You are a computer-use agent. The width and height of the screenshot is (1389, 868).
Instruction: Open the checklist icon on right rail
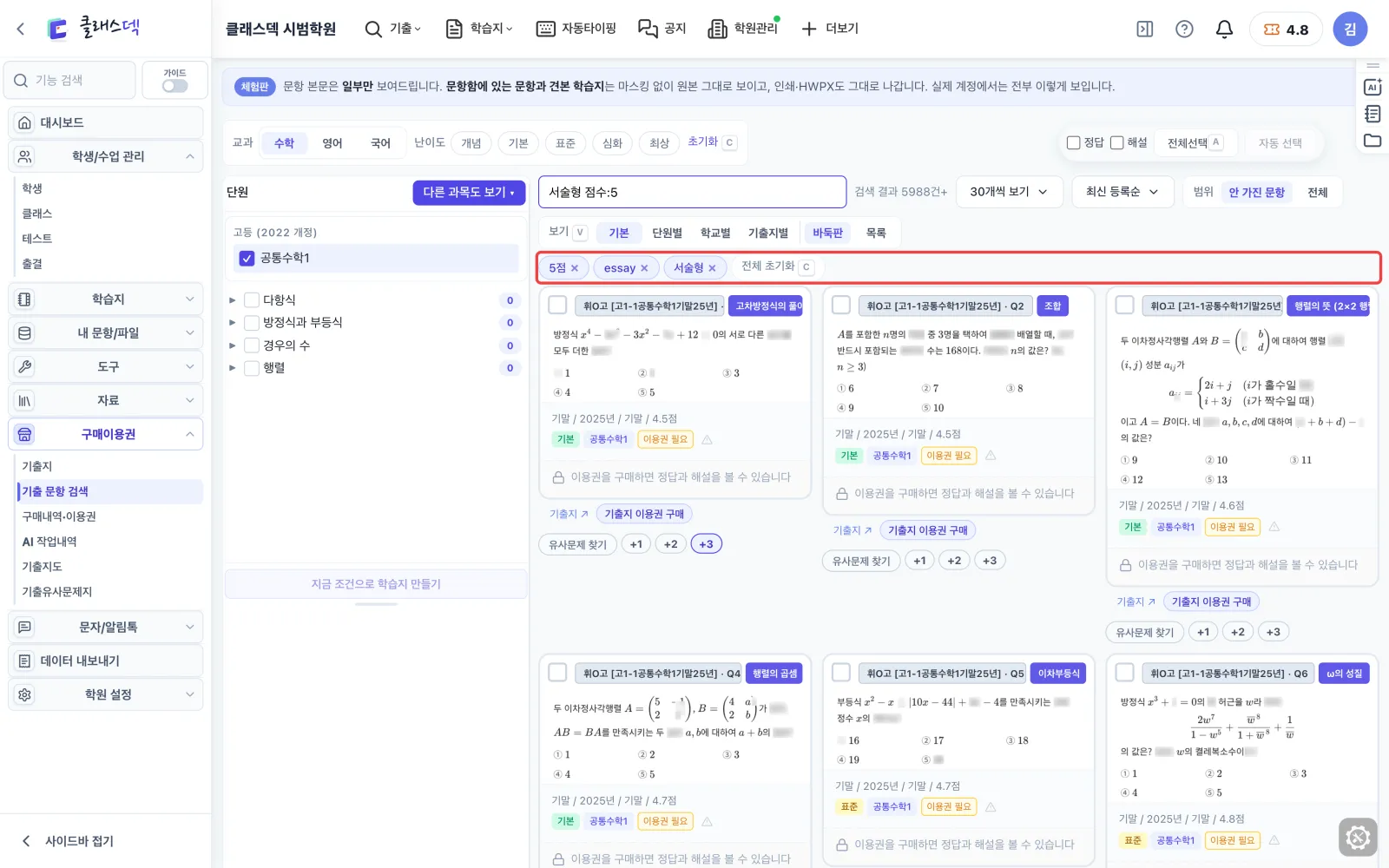click(1373, 114)
